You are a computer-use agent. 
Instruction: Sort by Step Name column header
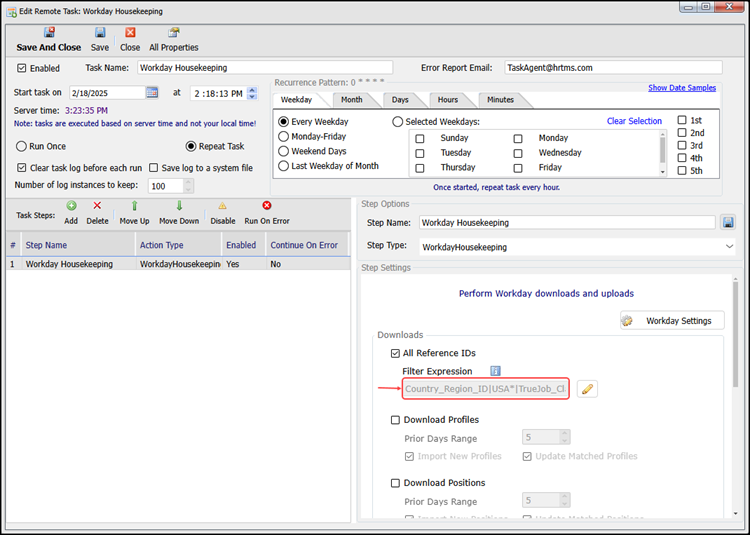[x=78, y=245]
